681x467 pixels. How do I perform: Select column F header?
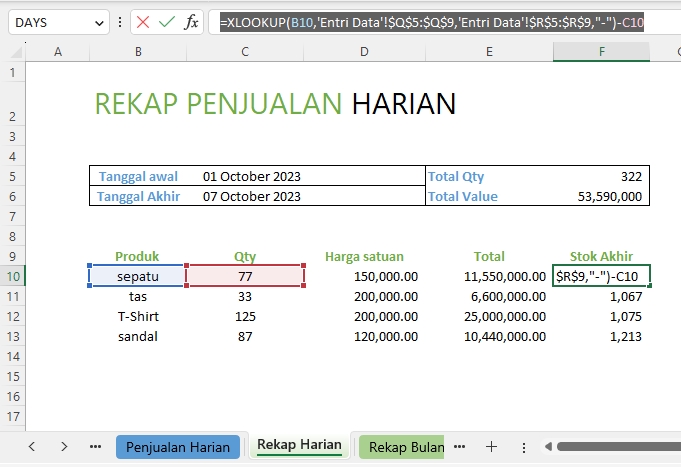[602, 52]
